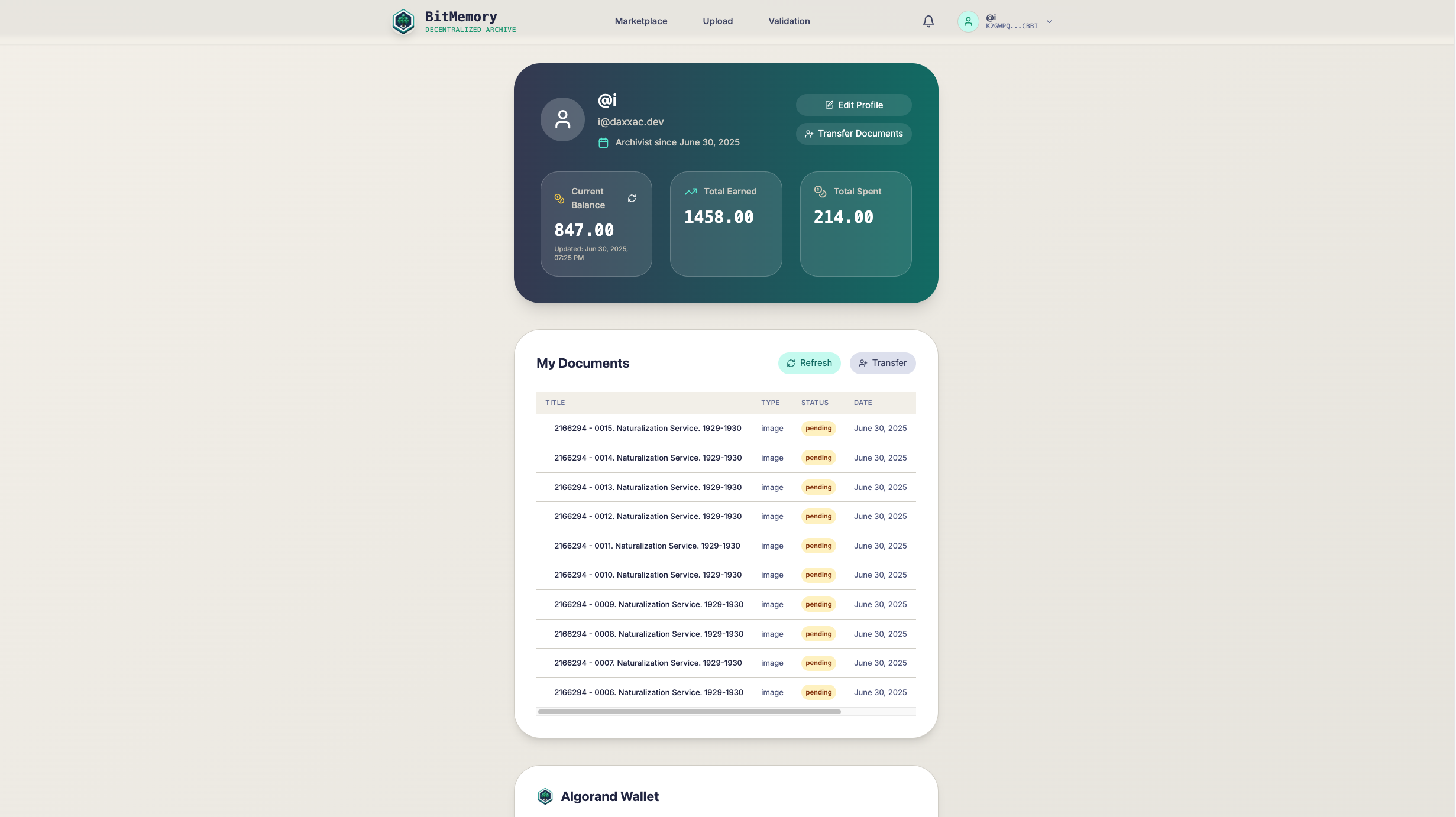Open the @i K2GWPQ...CBBI account menu
The width and height of the screenshot is (1456, 817).
(x=1011, y=22)
